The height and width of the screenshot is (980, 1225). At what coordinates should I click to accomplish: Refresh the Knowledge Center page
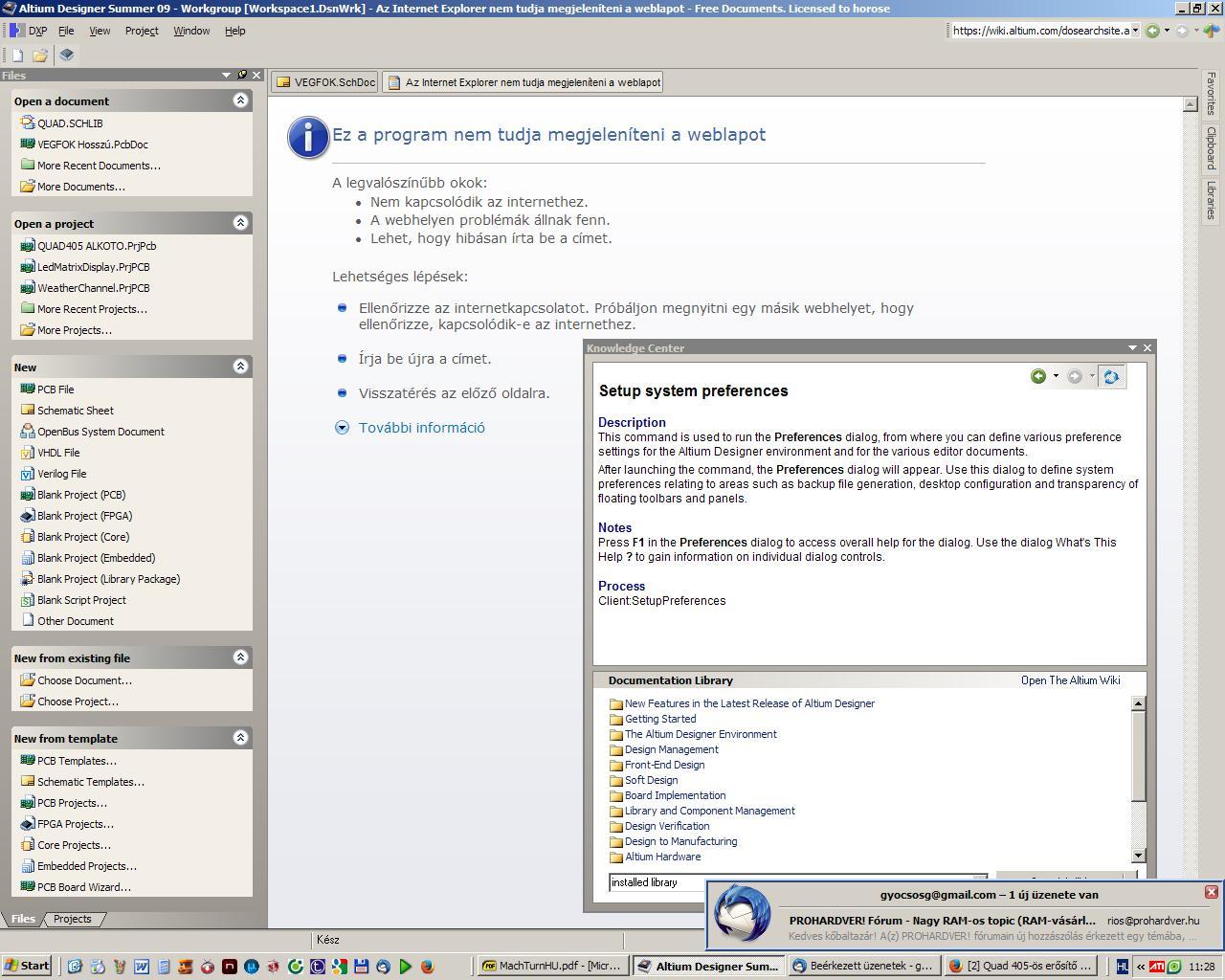click(1110, 377)
